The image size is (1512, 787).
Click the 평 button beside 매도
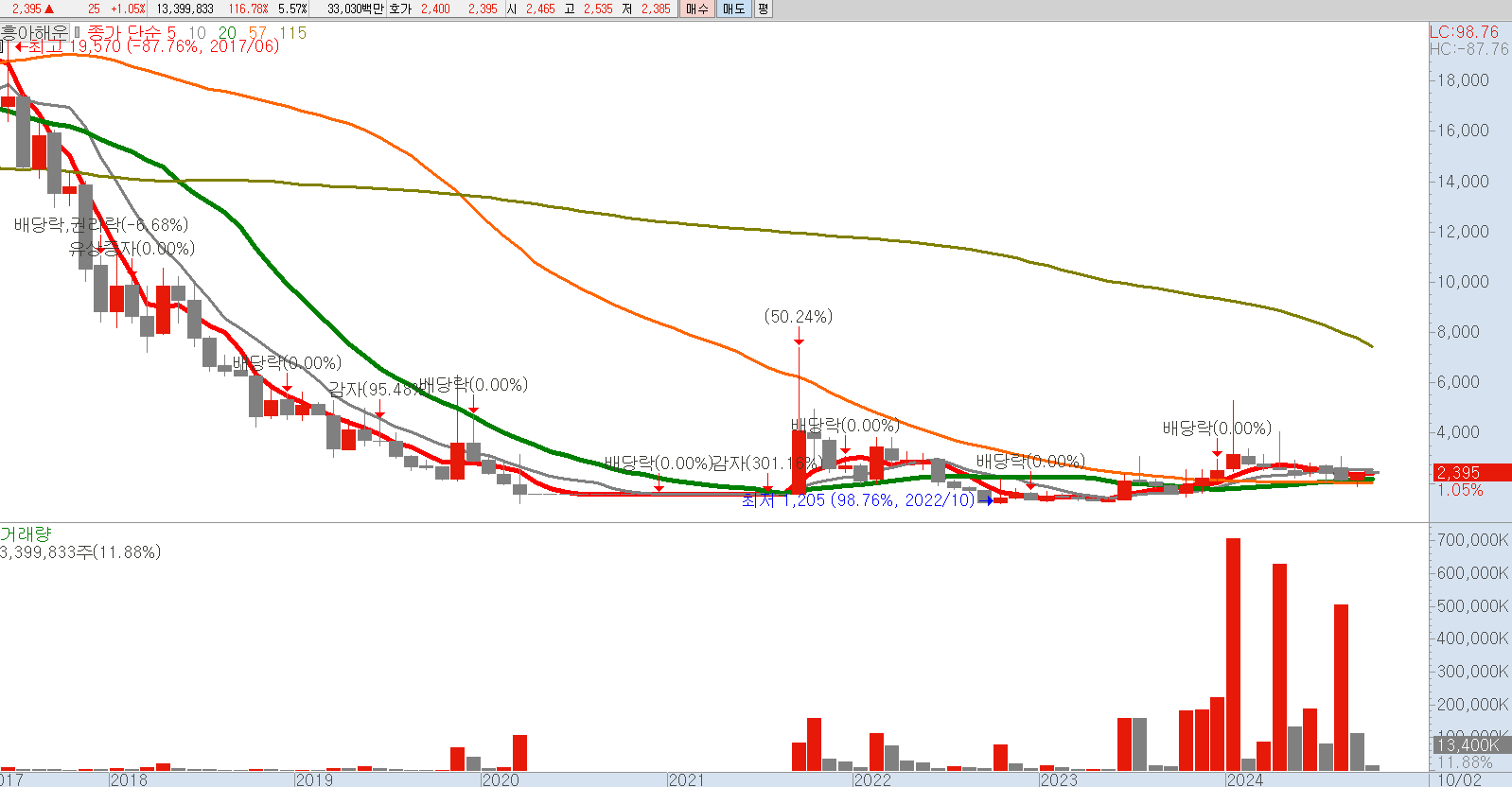(763, 9)
